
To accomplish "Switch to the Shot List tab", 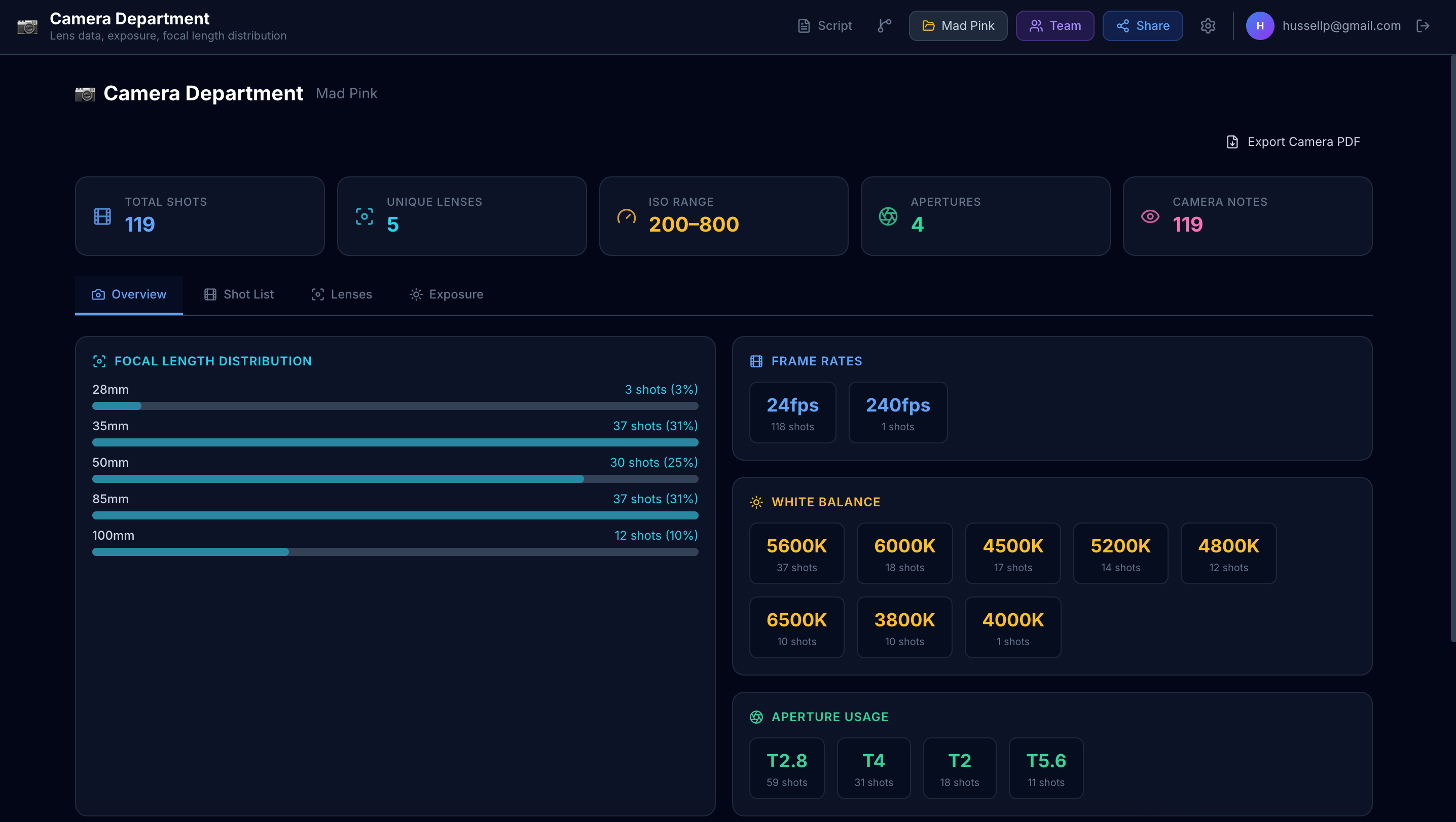I will click(x=238, y=294).
